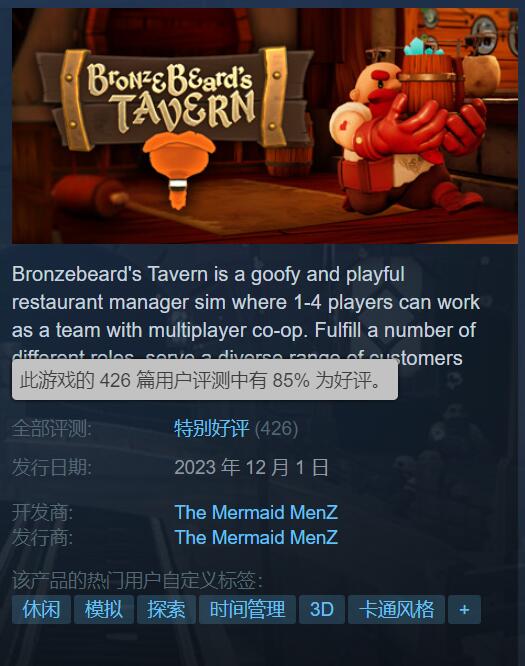The width and height of the screenshot is (525, 666).
Task: Click the 全部评测 label
Action: (x=51, y=428)
